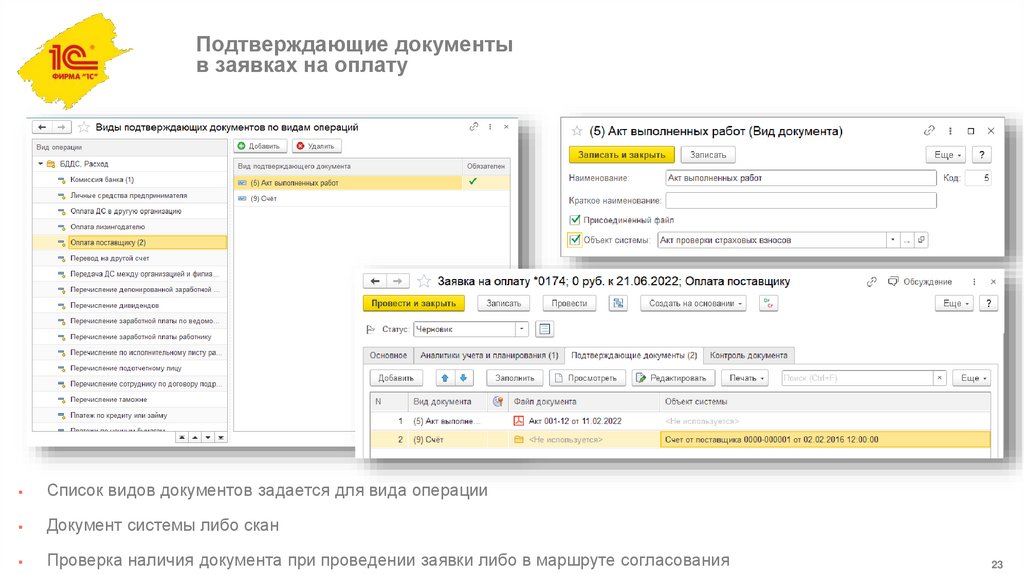Click forward arrow in Виды подтверждающих документов window

61,127
